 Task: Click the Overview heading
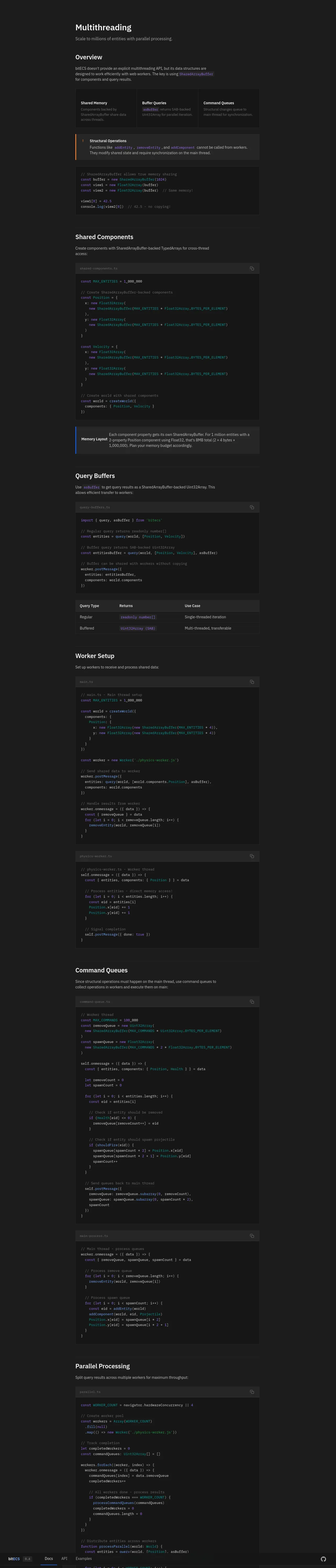[x=88, y=57]
